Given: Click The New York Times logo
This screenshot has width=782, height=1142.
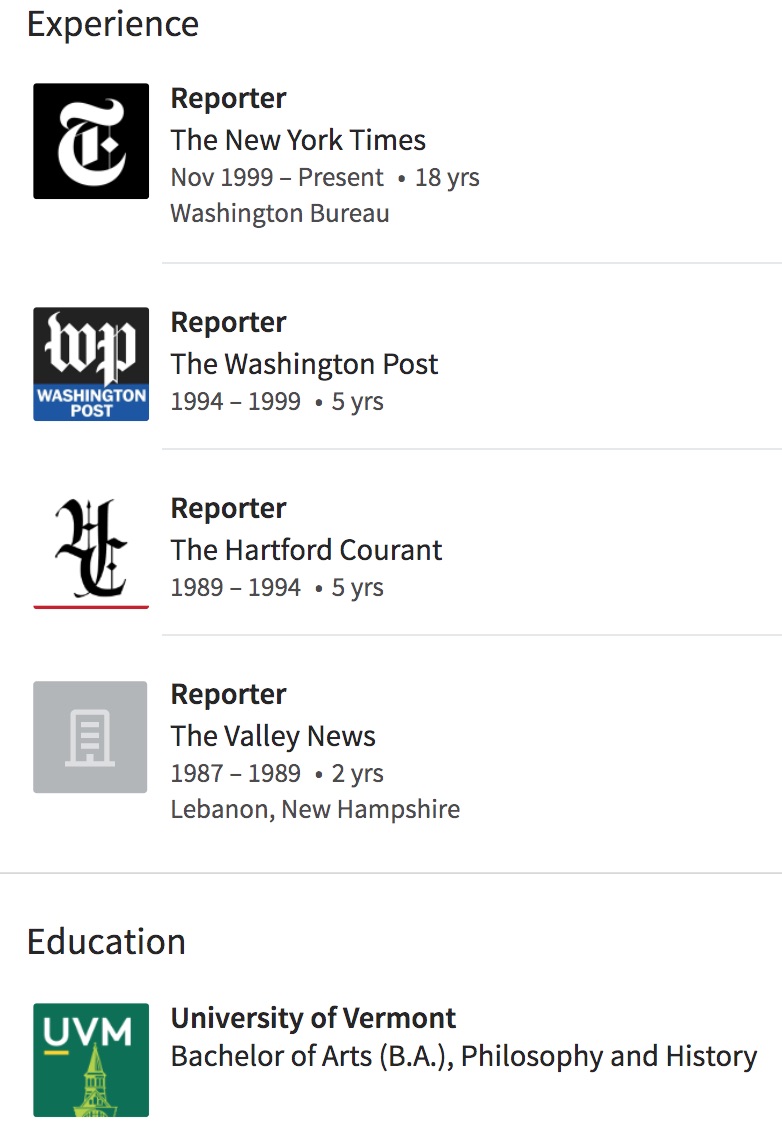Looking at the screenshot, I should click(x=91, y=141).
